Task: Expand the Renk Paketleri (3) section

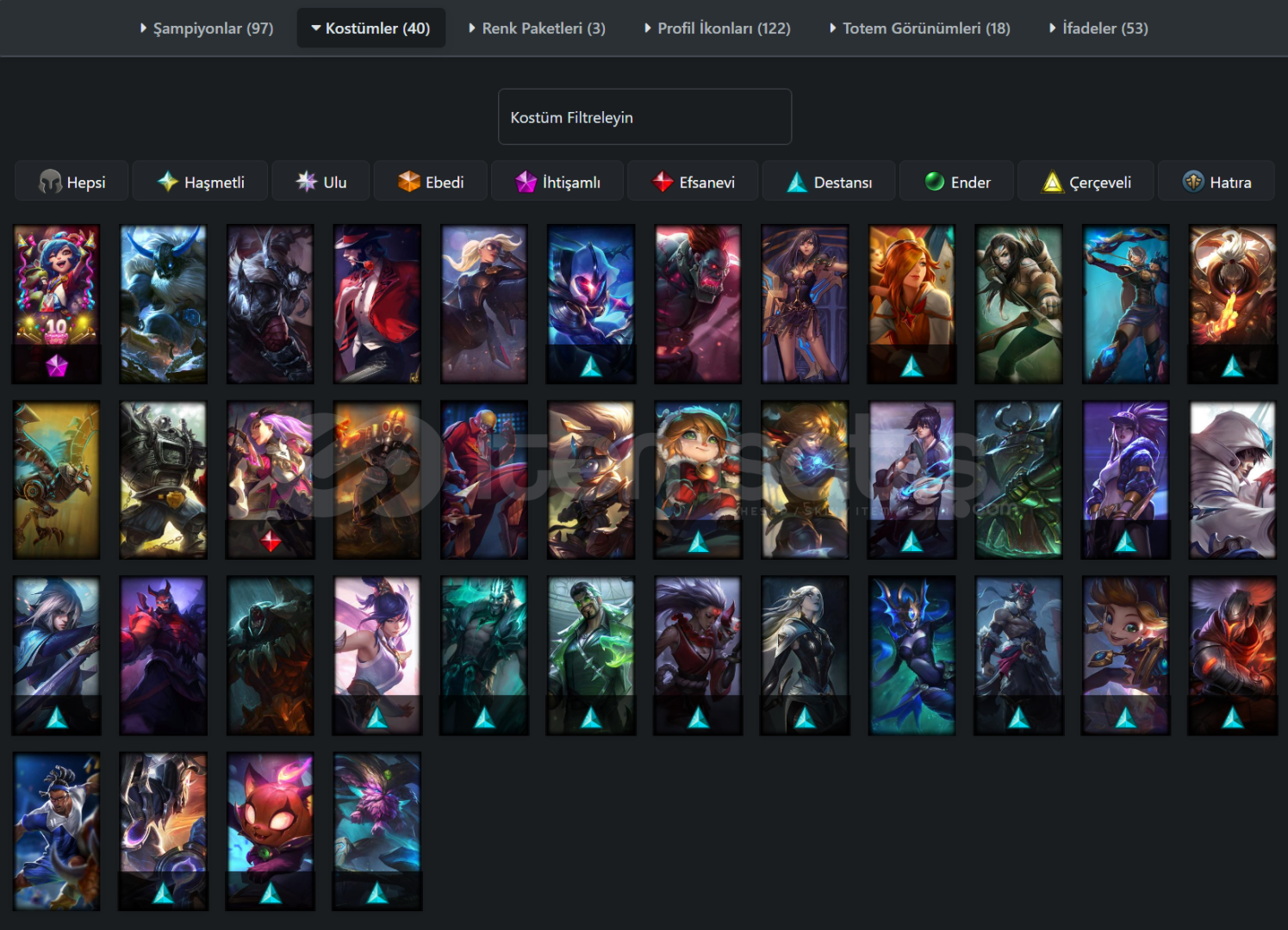Action: [537, 28]
